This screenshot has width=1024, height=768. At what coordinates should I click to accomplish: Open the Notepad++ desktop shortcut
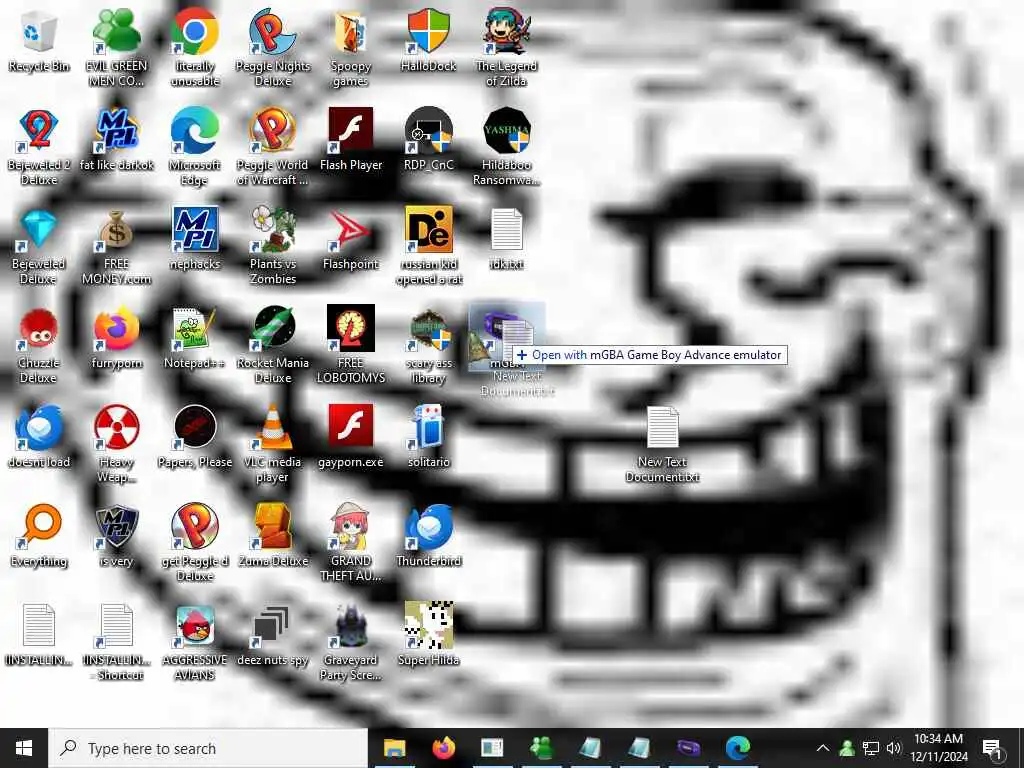tap(195, 329)
